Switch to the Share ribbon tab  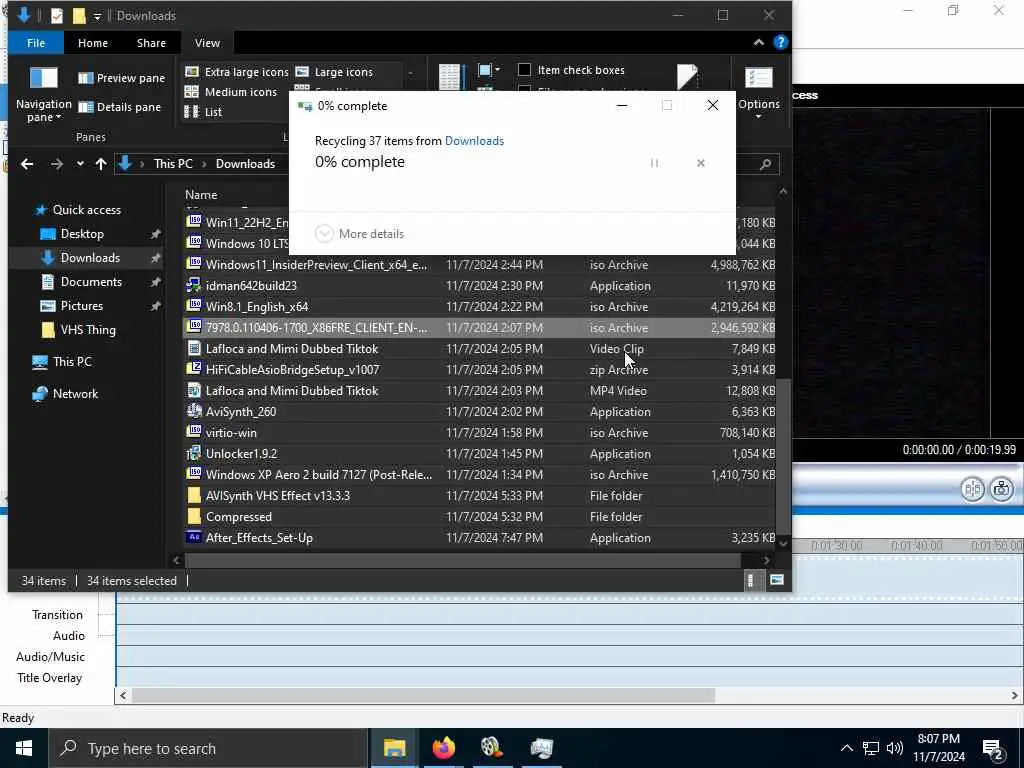pos(151,43)
